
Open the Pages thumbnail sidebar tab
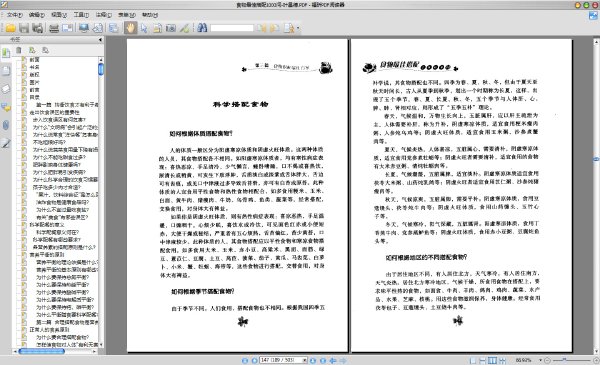(x=6, y=71)
